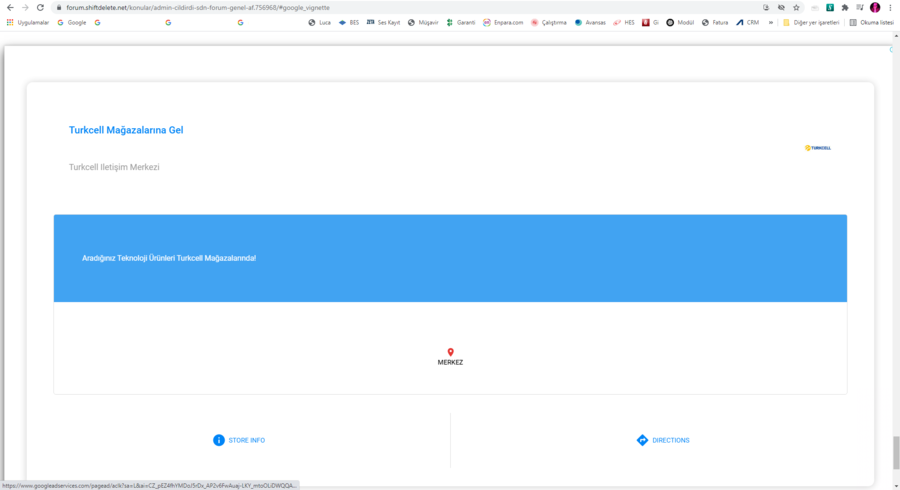This screenshot has width=900, height=490.
Task: Open the Enpara.com bookmark
Action: 503,22
